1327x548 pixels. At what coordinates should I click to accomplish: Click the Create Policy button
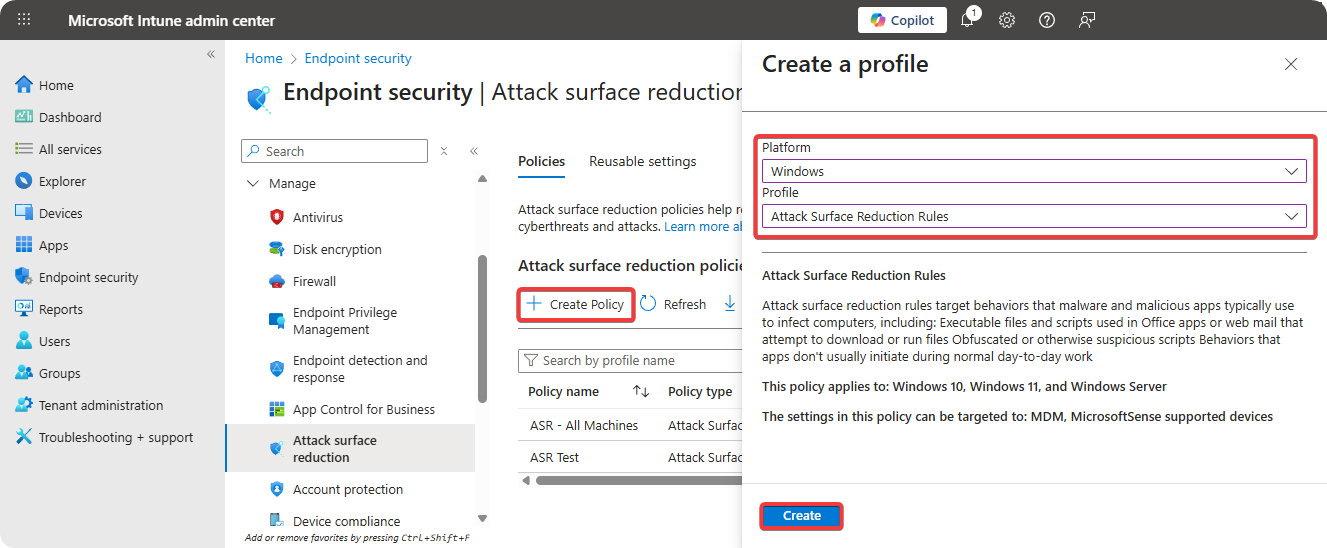click(x=576, y=304)
